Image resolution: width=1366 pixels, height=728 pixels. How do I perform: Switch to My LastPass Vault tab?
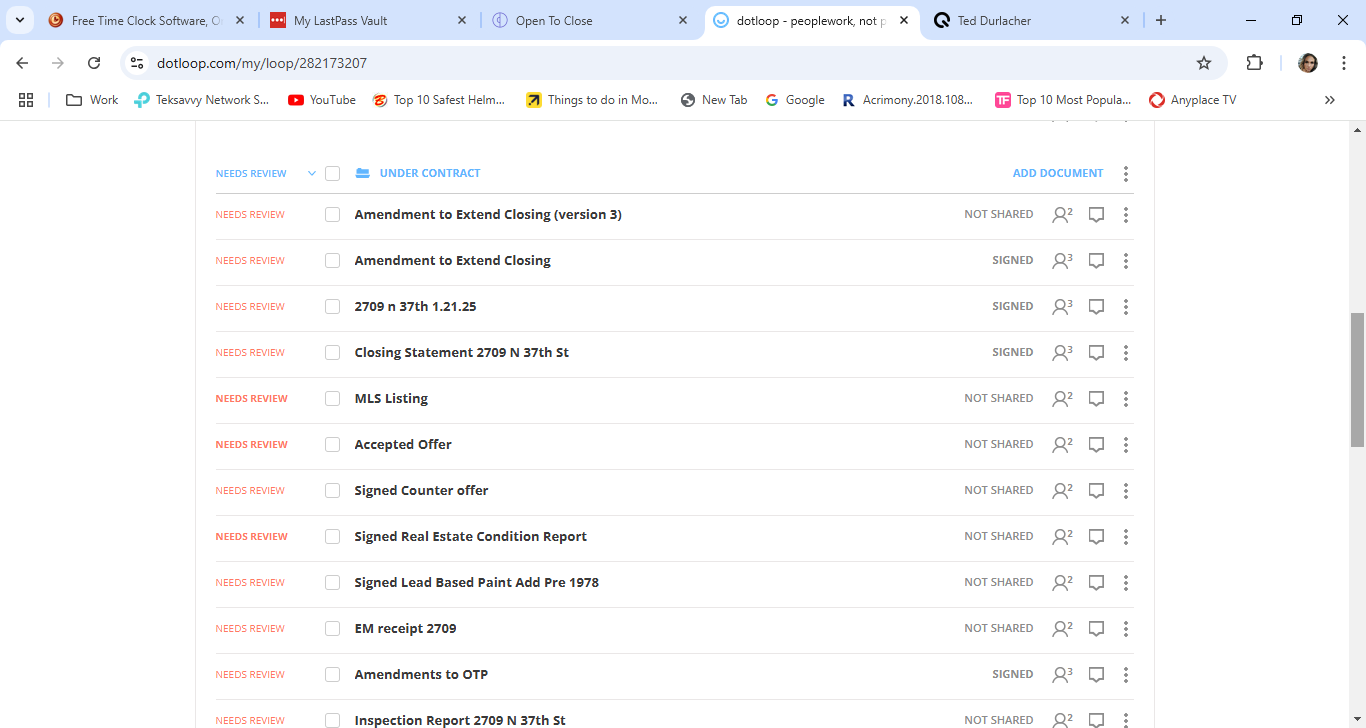click(x=369, y=20)
